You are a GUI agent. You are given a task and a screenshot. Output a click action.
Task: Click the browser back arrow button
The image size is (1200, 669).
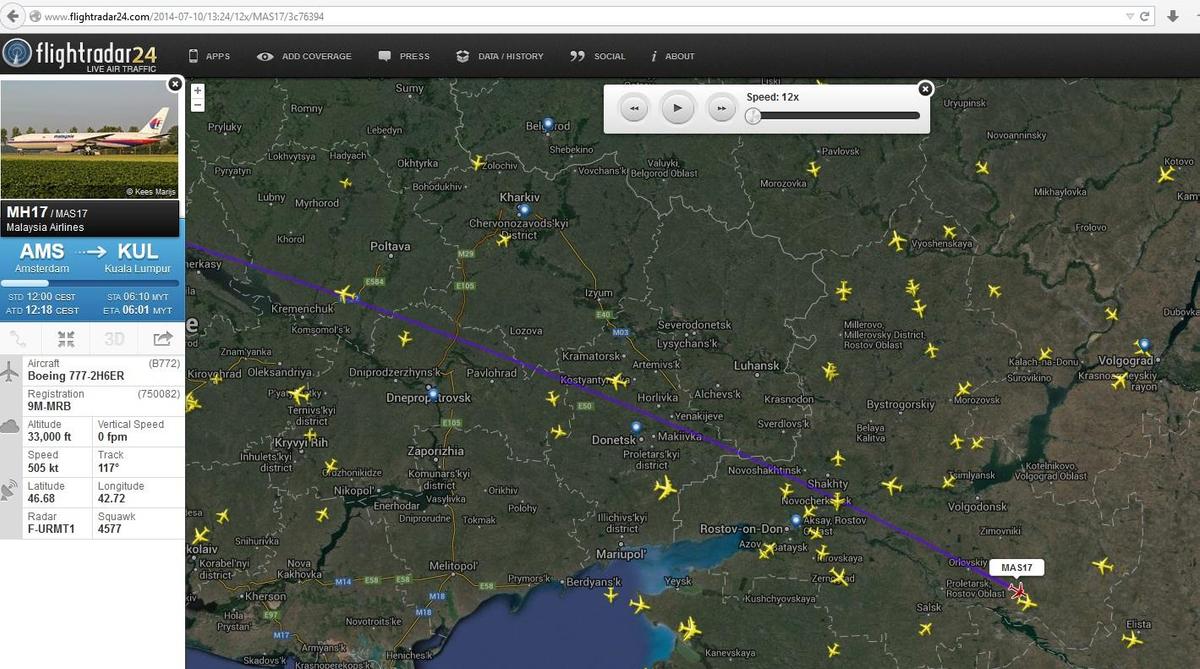[x=11, y=16]
